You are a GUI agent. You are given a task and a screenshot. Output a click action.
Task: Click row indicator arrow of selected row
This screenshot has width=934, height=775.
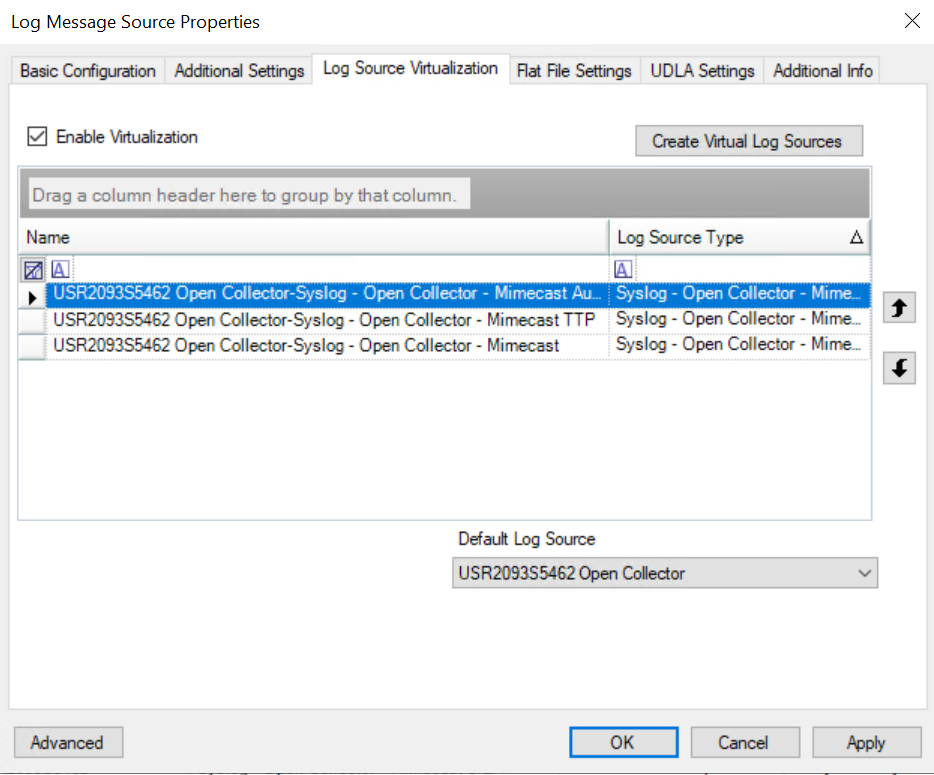coord(32,297)
